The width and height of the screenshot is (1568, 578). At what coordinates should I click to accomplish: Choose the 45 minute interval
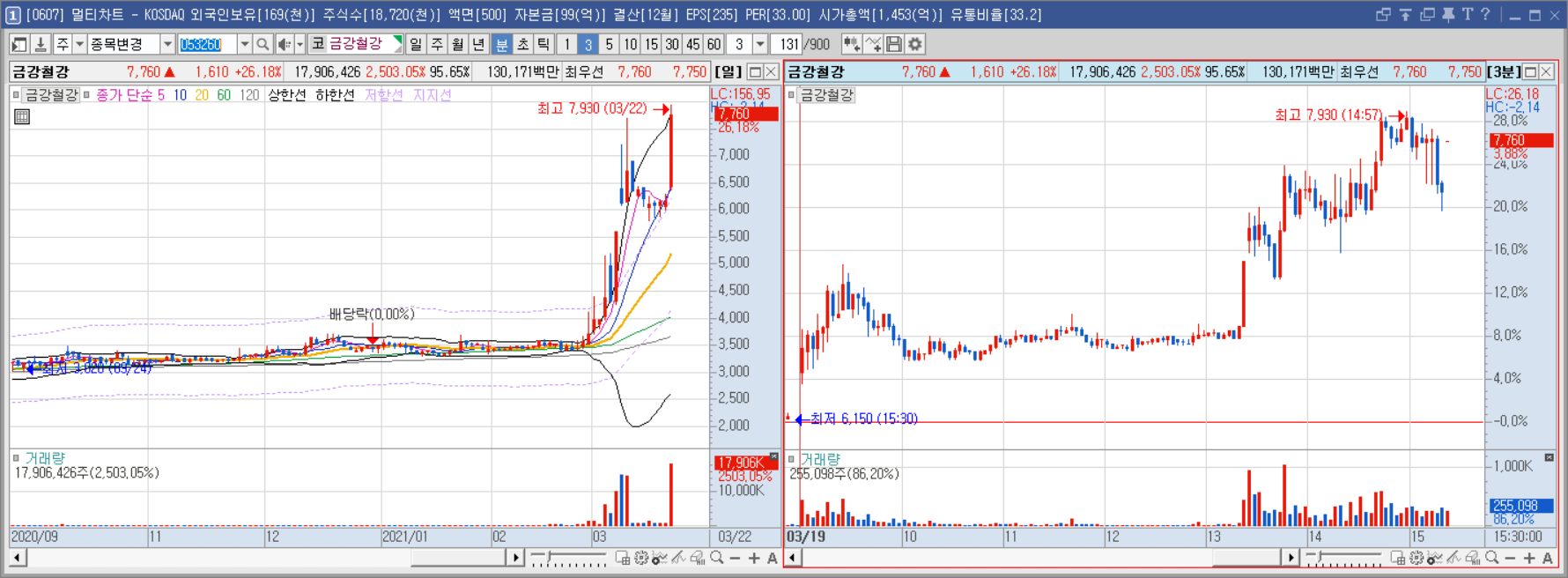click(693, 44)
